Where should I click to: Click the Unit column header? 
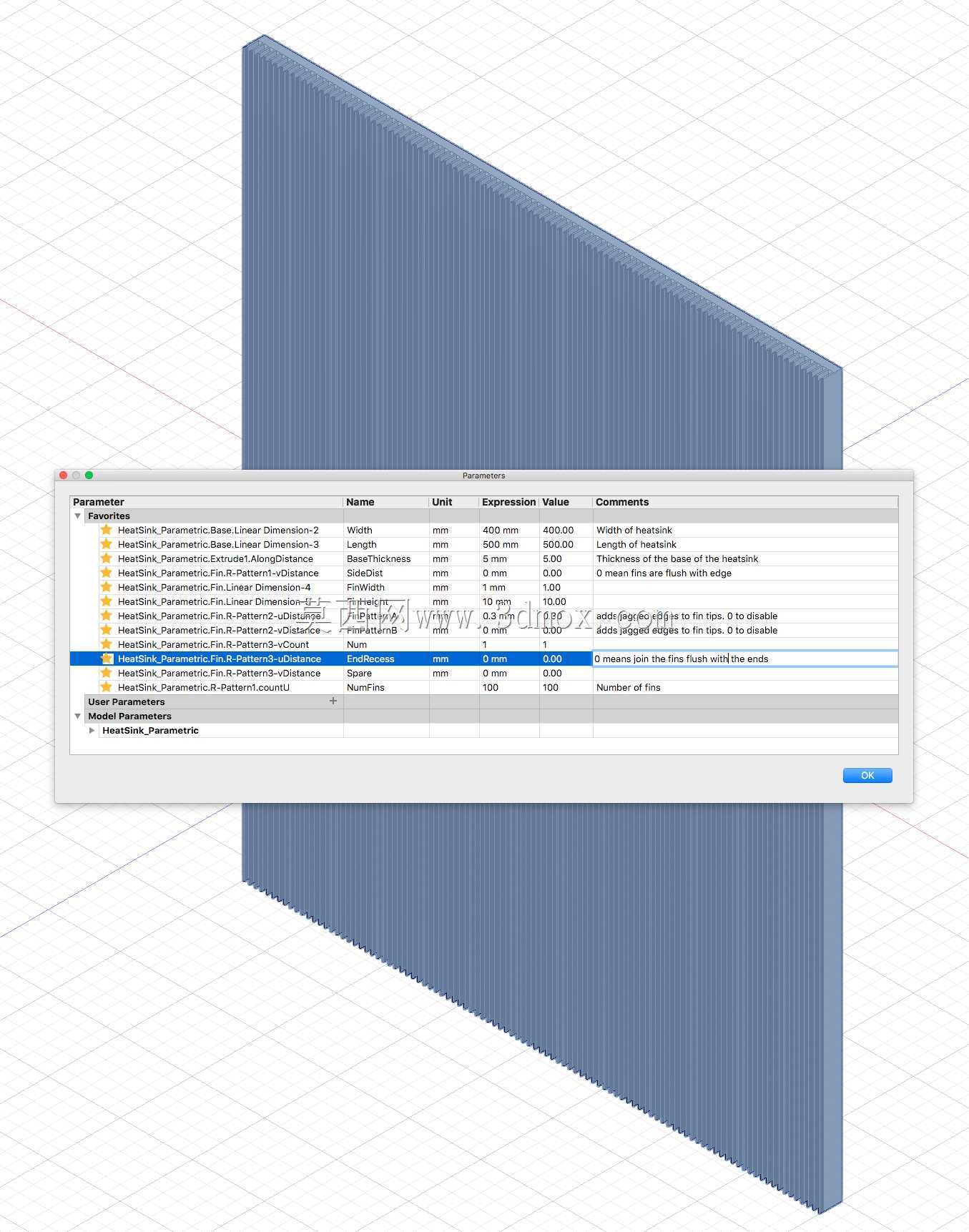pyautogui.click(x=454, y=502)
